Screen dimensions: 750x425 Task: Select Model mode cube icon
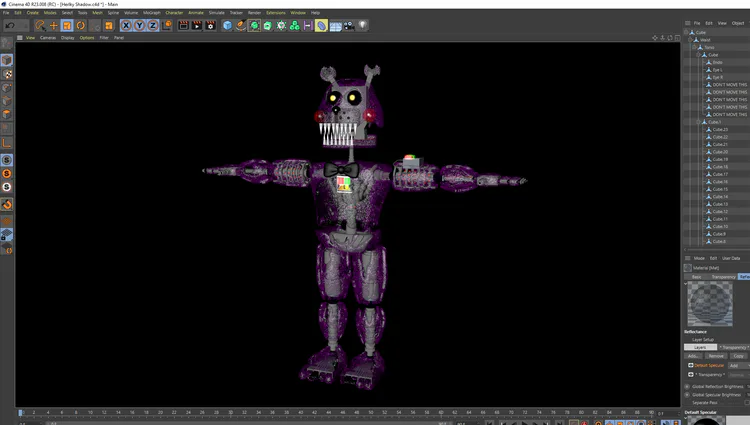pos(7,60)
